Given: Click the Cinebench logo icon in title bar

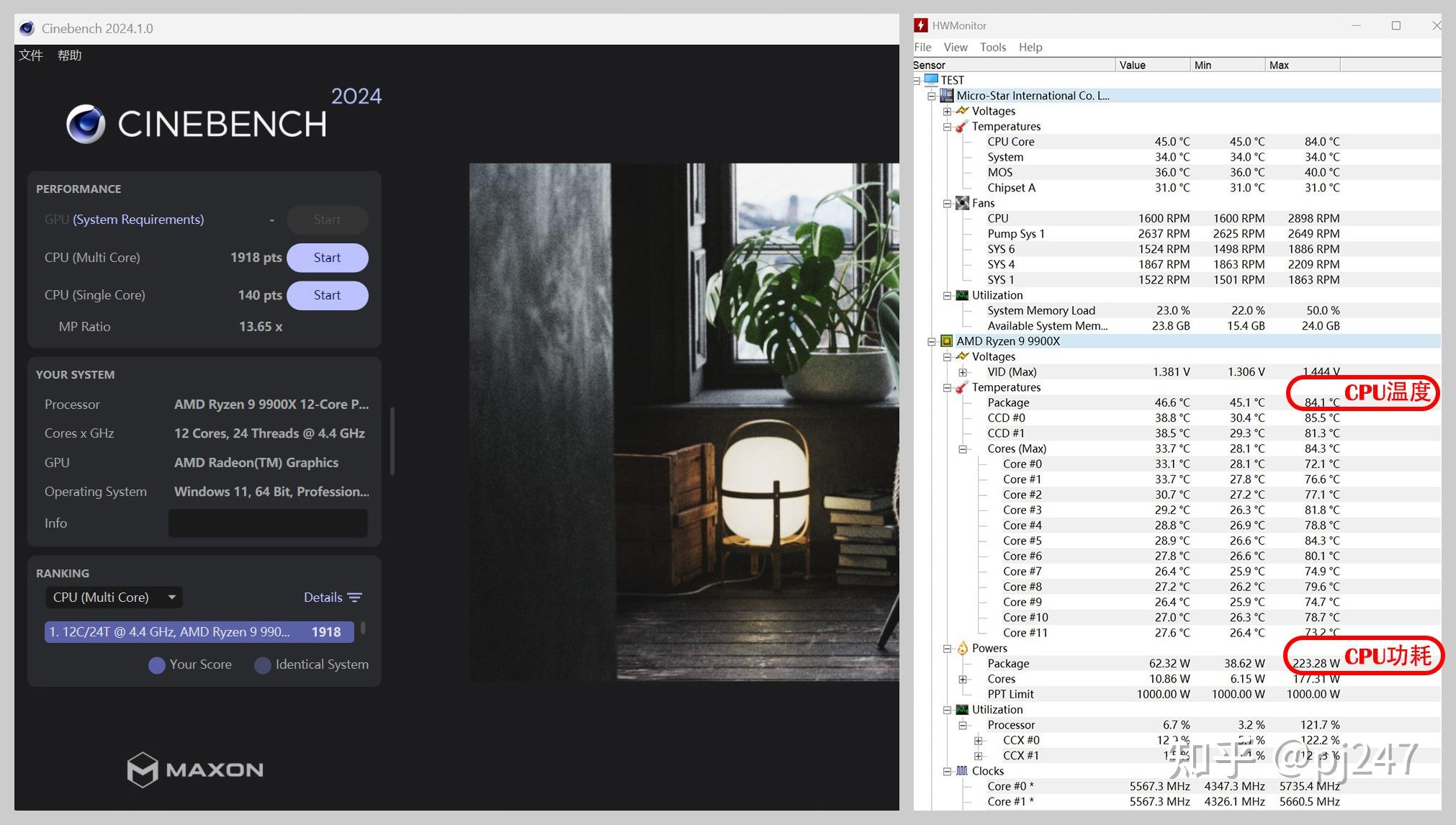Looking at the screenshot, I should pos(27,29).
